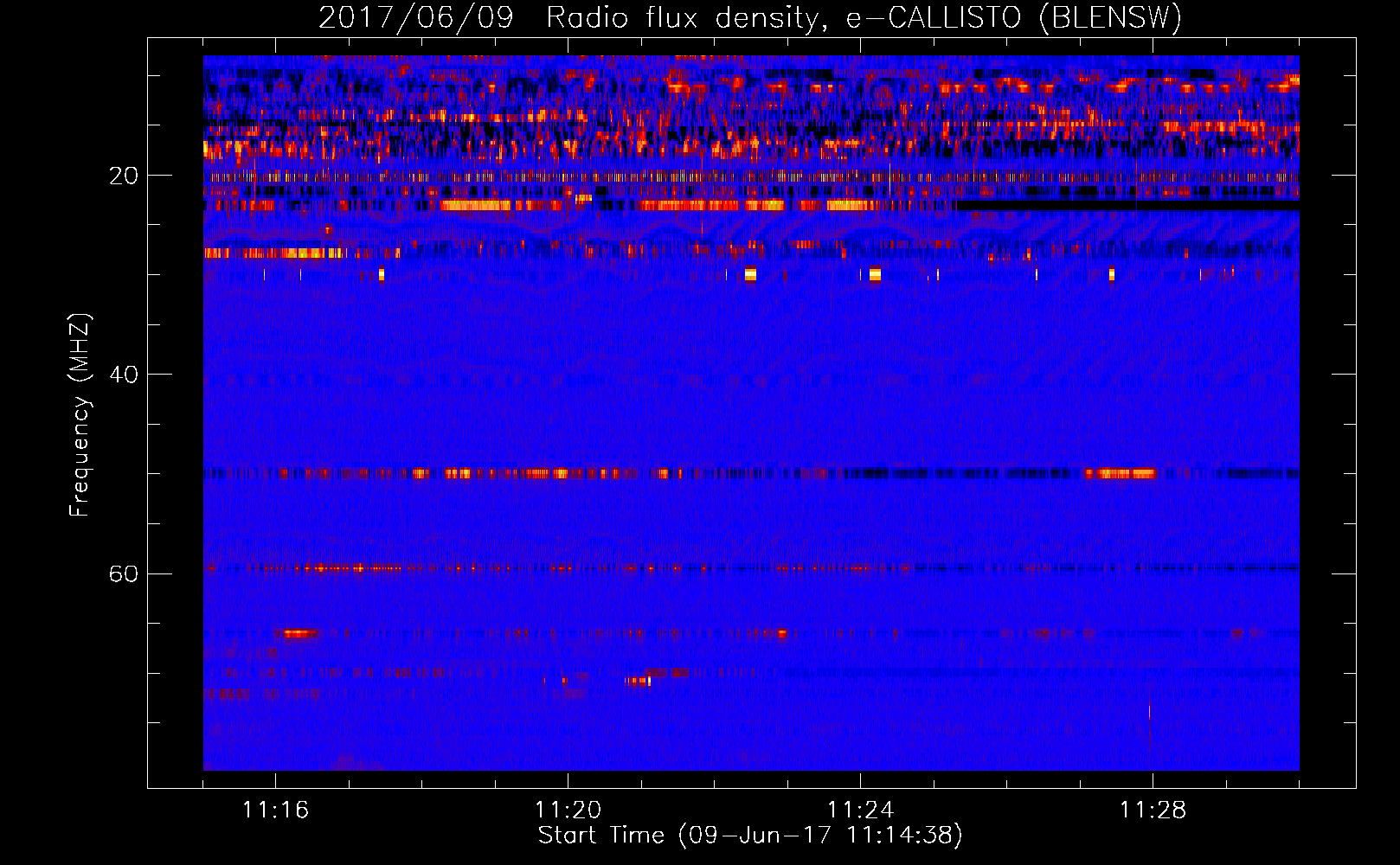Image resolution: width=1400 pixels, height=865 pixels.
Task: Click the 'Start Time (09-Jun-17 11:14:38)' label
Action: click(x=750, y=835)
